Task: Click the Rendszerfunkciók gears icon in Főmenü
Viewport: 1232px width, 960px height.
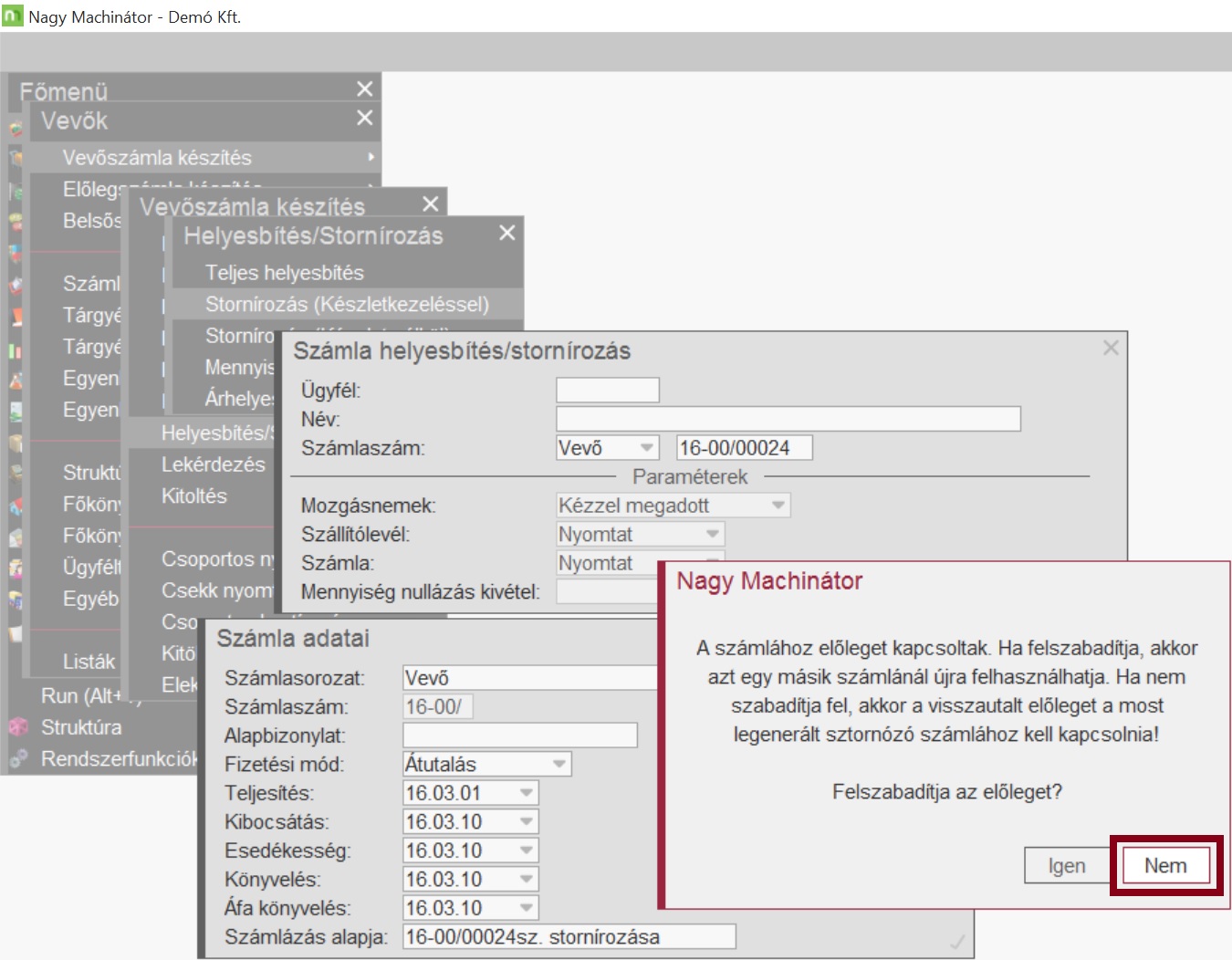Action: pos(18,758)
